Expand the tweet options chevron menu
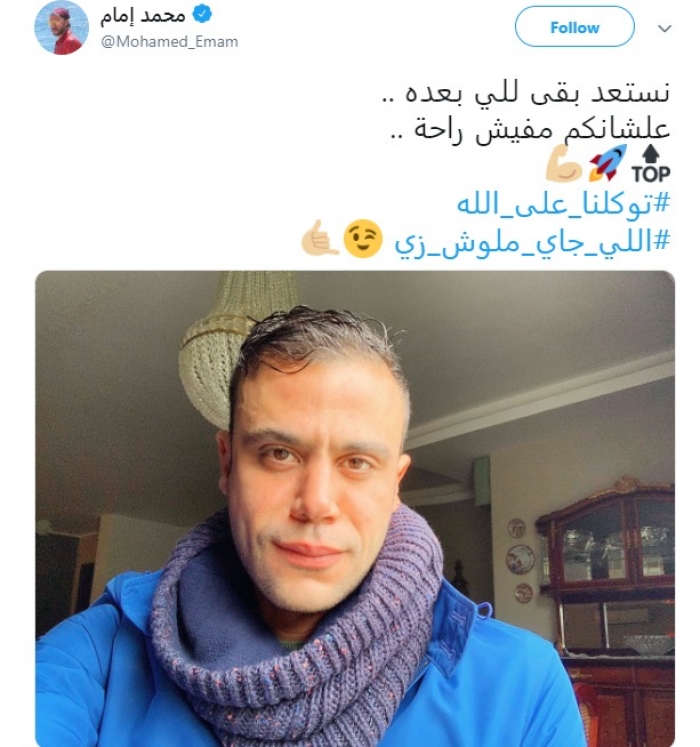Screen dimensions: 700x747 [x=665, y=28]
